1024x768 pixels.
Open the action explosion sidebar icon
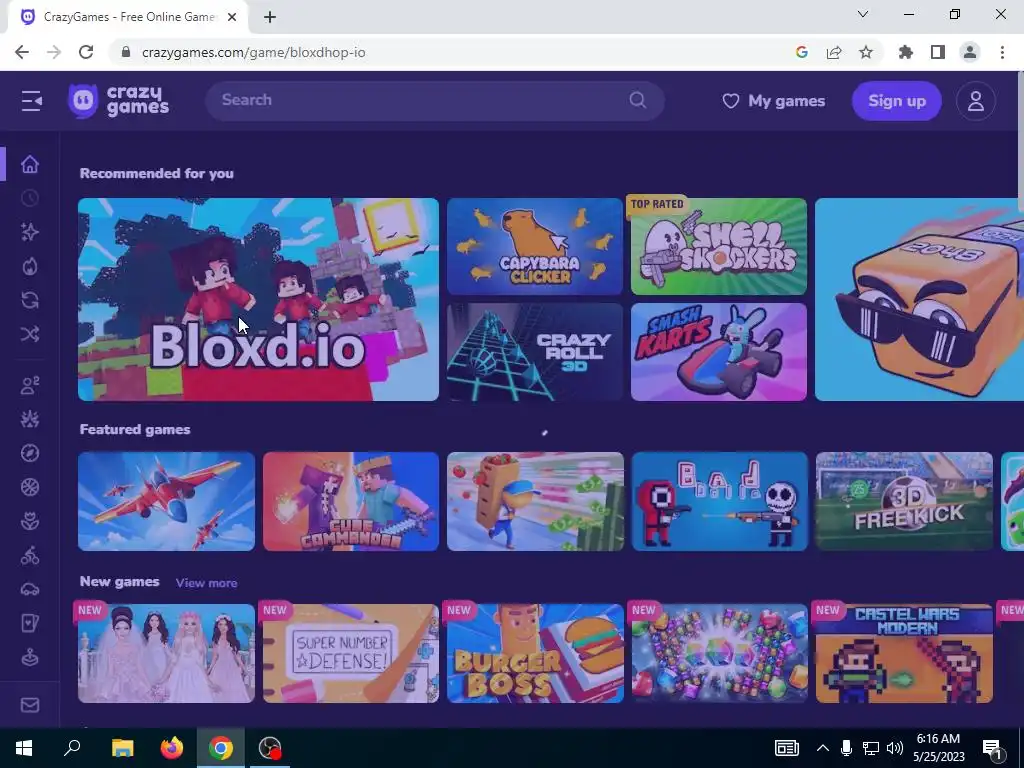30,419
